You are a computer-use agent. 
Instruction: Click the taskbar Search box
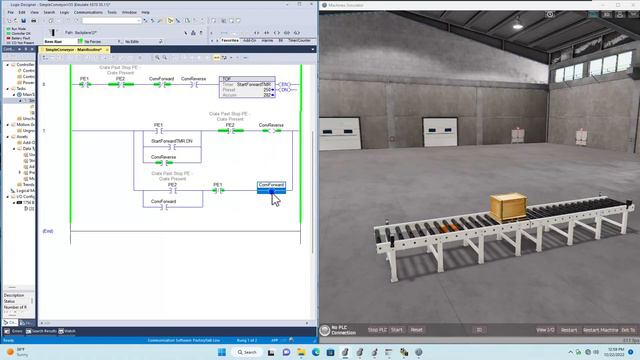[247, 352]
